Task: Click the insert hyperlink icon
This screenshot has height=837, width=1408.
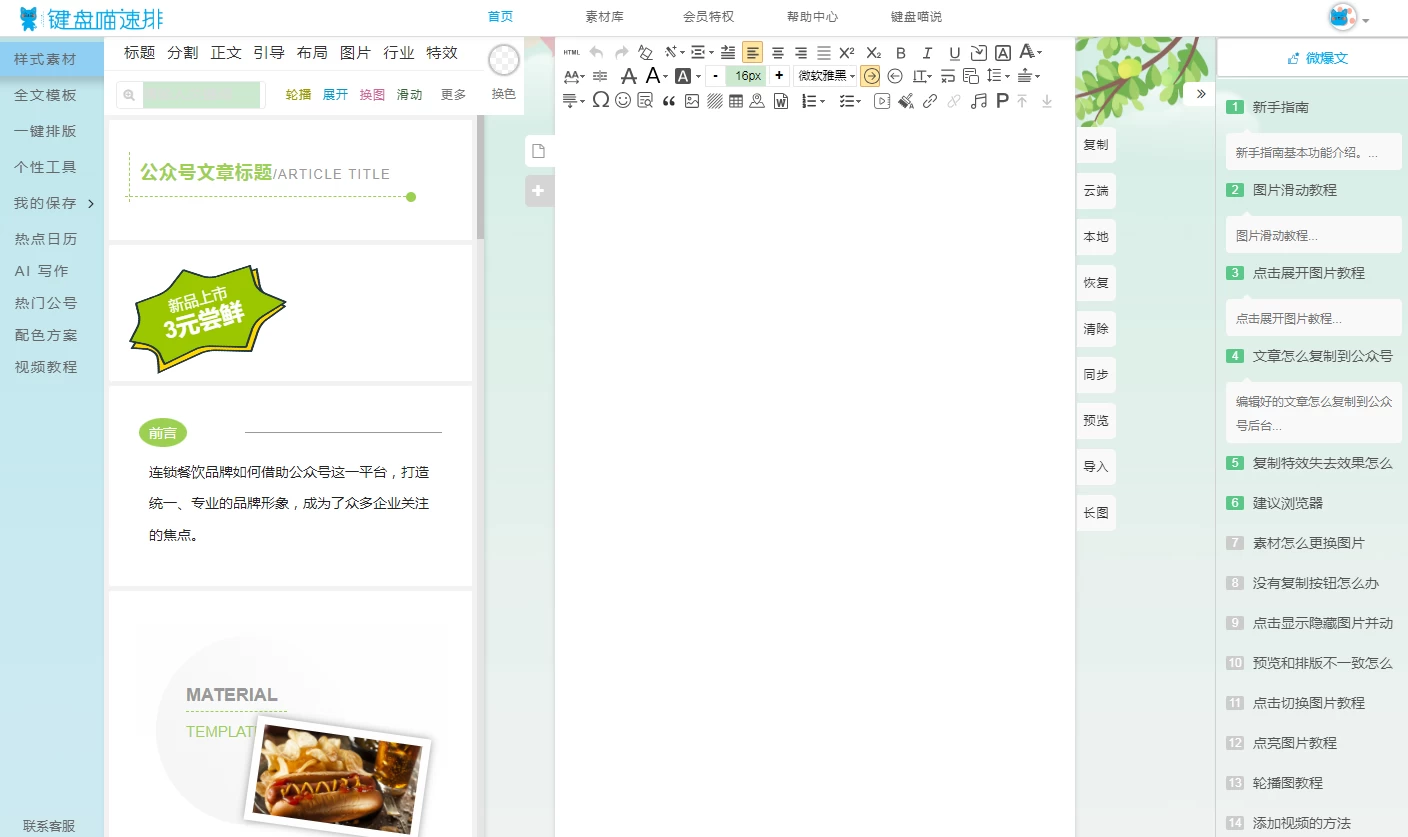Action: 930,100
